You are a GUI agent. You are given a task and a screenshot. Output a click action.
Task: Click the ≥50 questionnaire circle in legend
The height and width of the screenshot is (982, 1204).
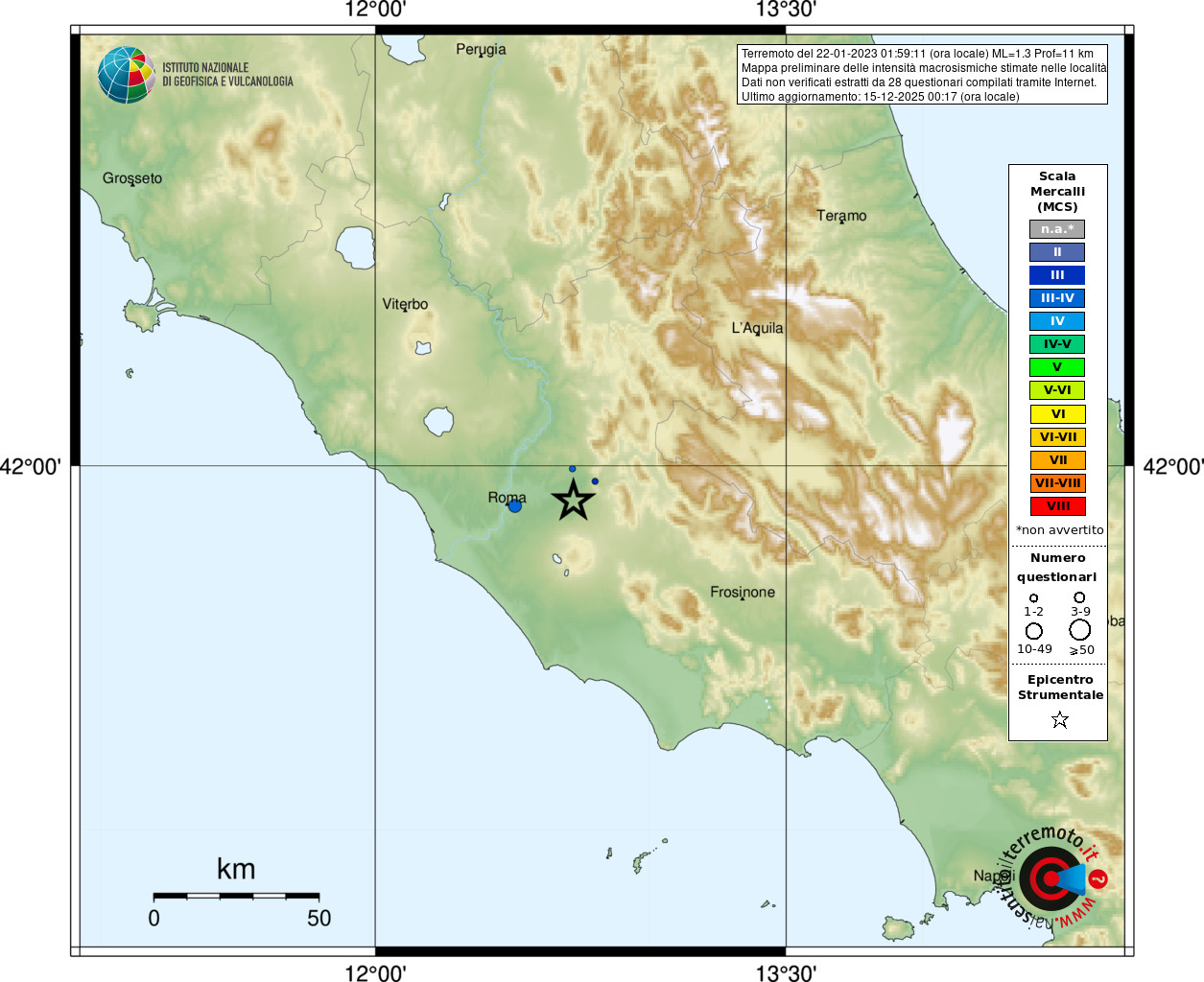(1080, 630)
